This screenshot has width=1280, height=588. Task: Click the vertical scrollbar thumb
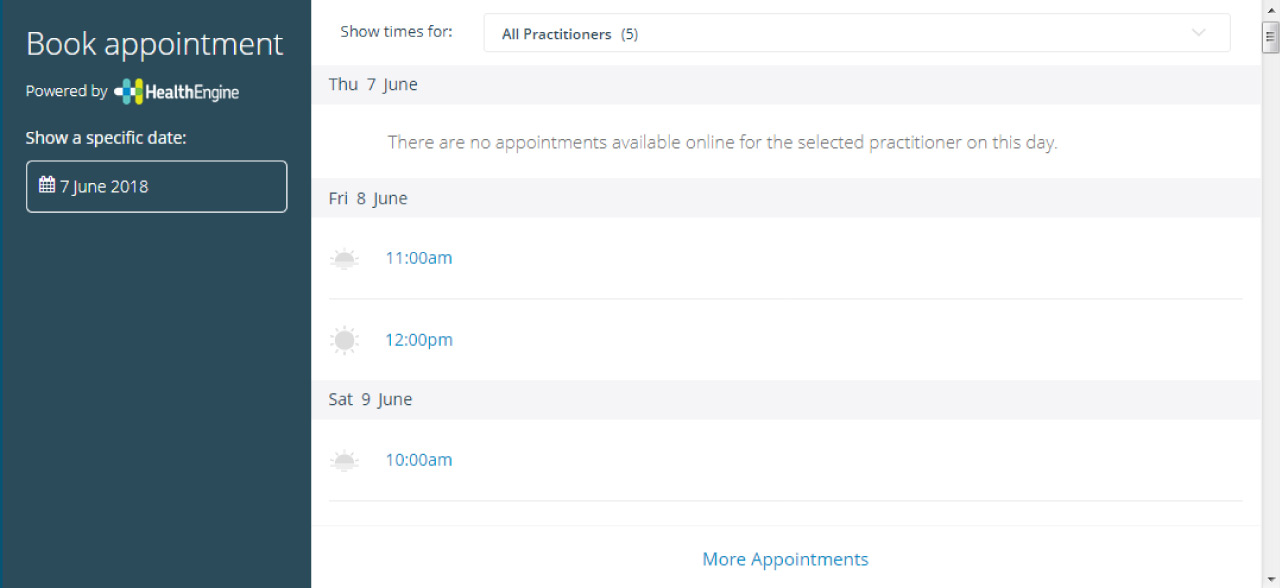coord(1271,36)
